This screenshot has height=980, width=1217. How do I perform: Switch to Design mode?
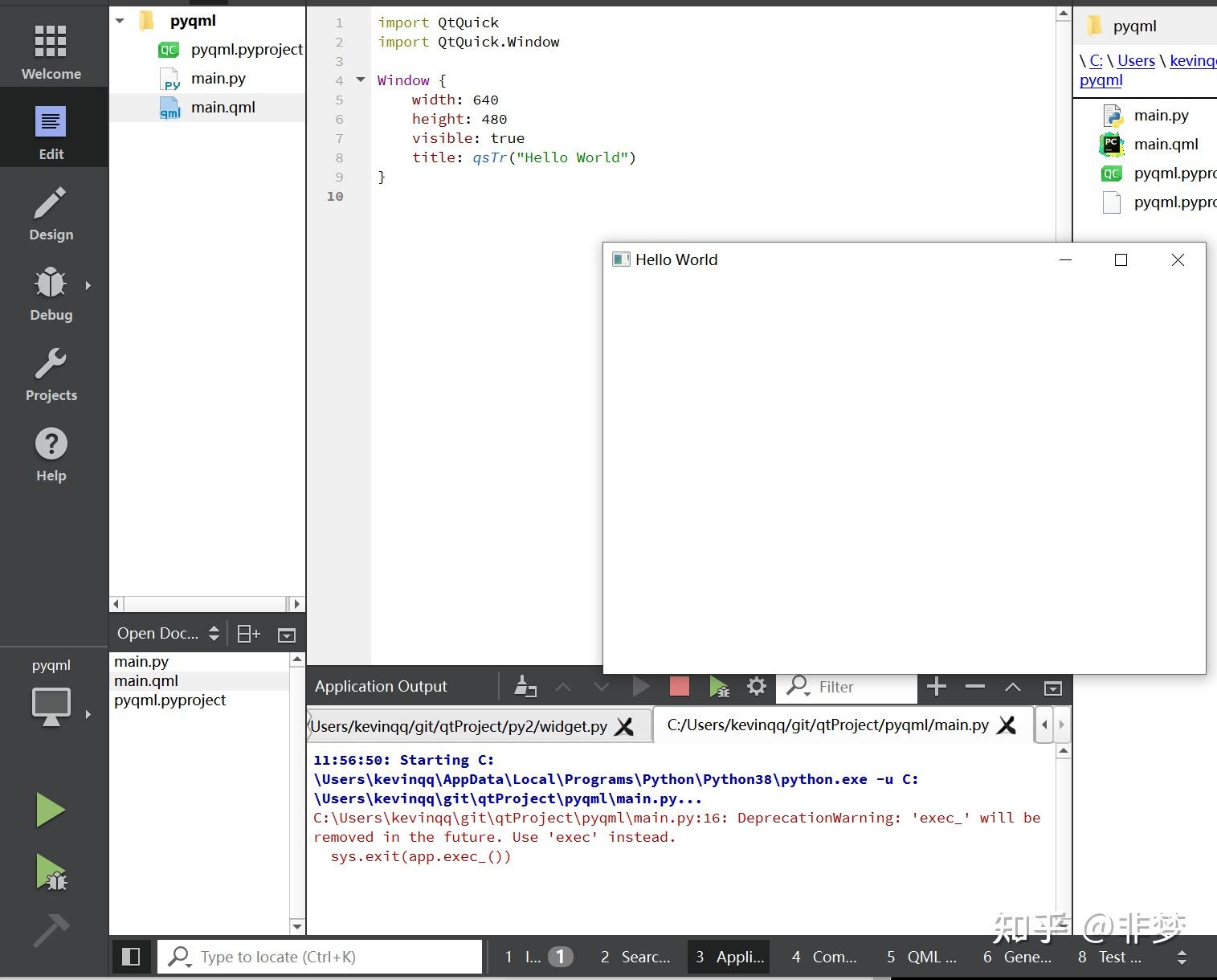point(51,214)
